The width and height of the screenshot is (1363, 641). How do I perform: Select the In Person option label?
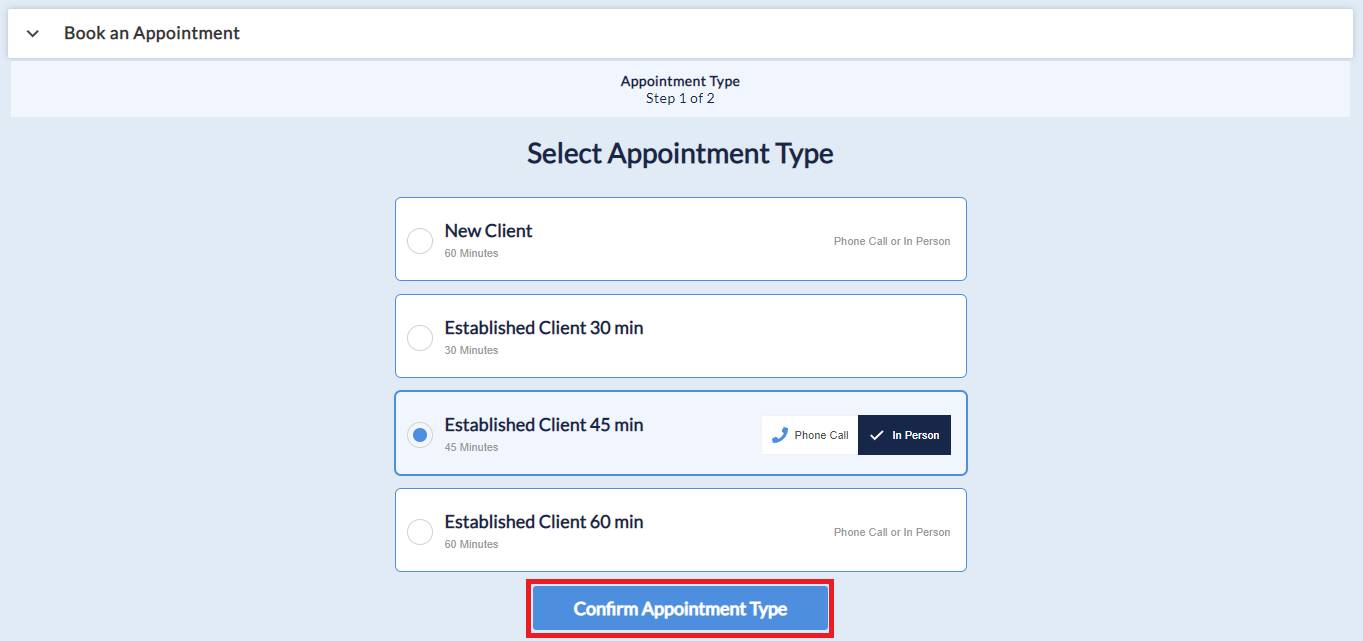click(915, 435)
